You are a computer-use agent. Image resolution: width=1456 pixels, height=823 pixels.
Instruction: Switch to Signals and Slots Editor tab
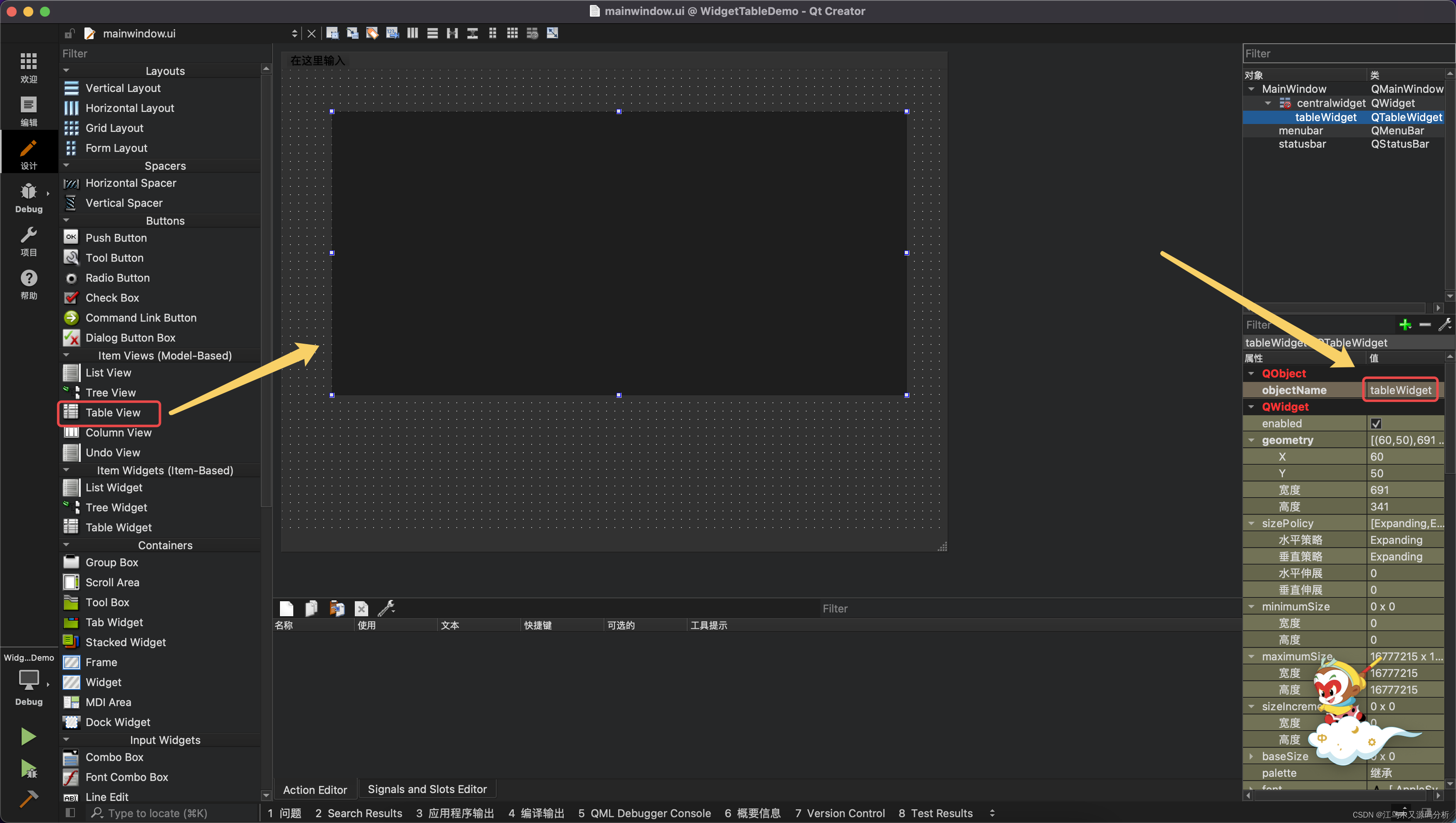427,789
